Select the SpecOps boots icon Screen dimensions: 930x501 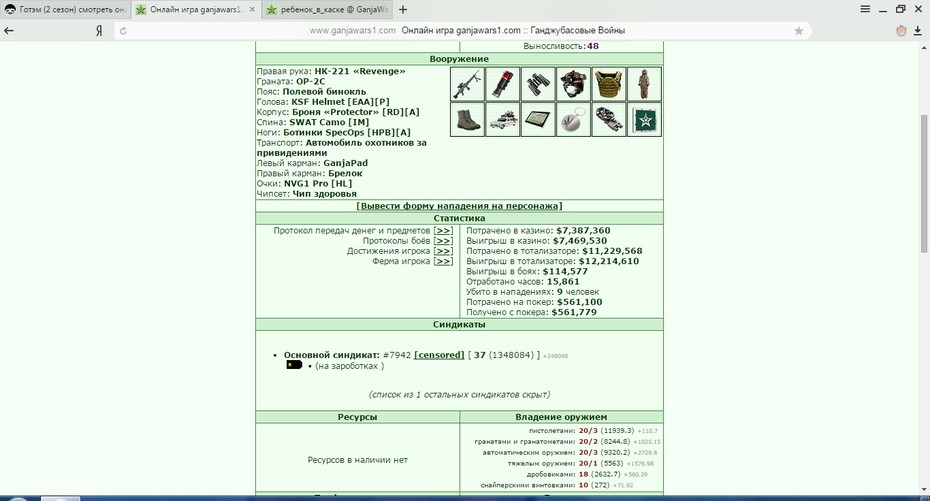pyautogui.click(x=467, y=119)
